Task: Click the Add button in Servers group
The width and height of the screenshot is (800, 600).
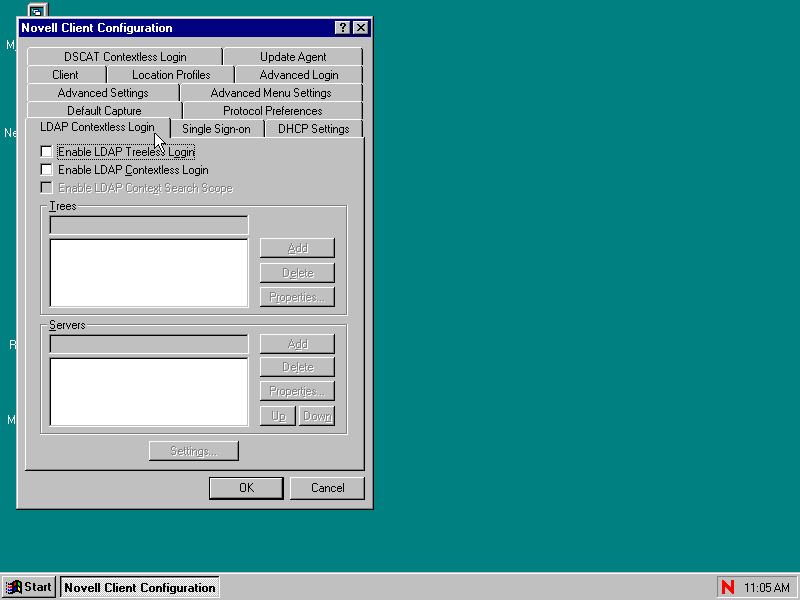Action: [297, 344]
